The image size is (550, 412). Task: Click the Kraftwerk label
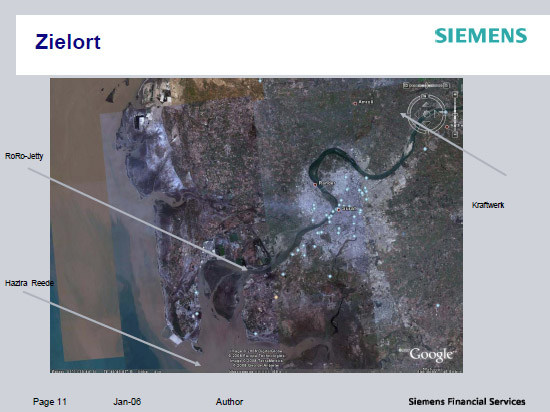488,205
